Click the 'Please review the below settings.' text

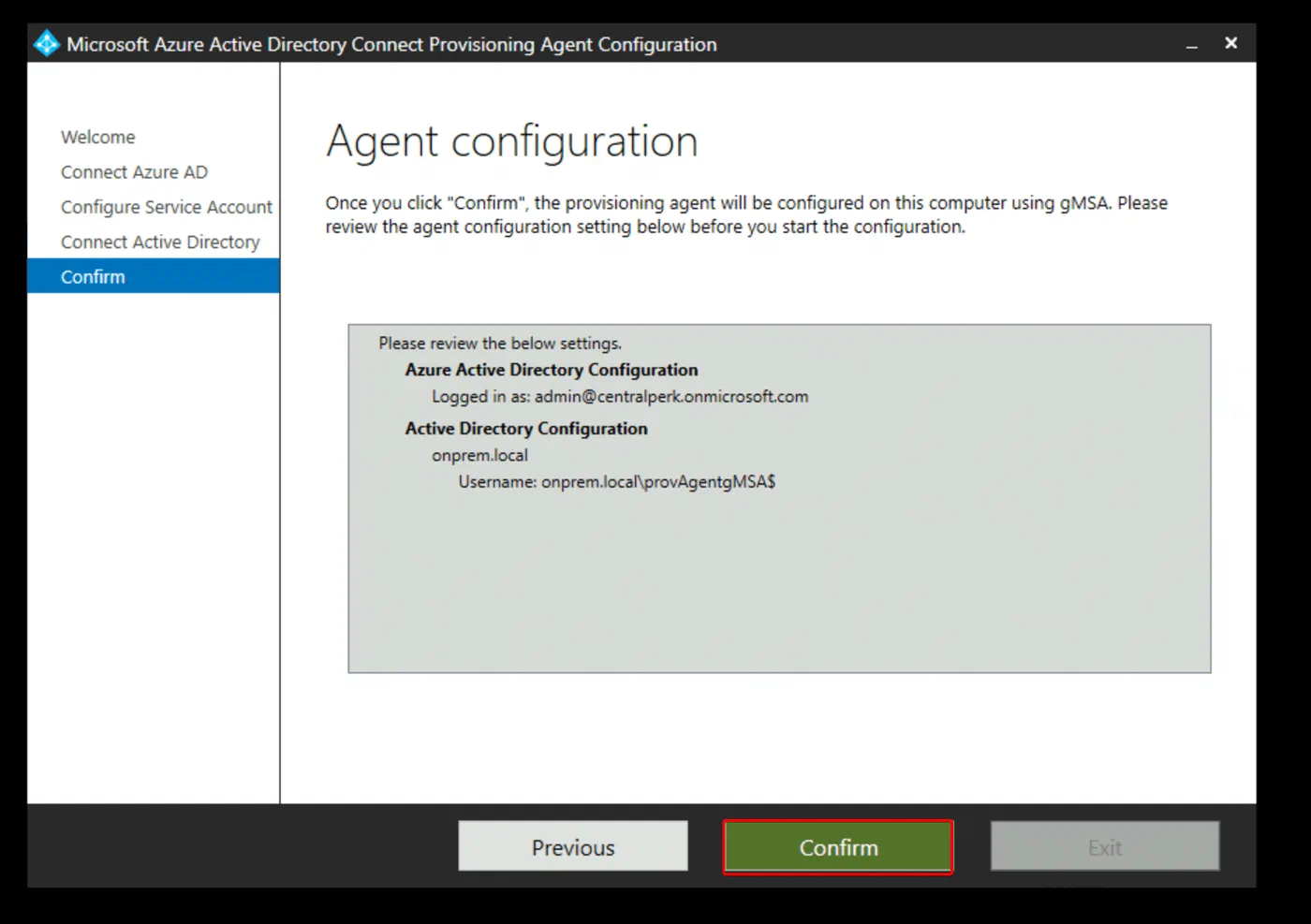[x=500, y=343]
